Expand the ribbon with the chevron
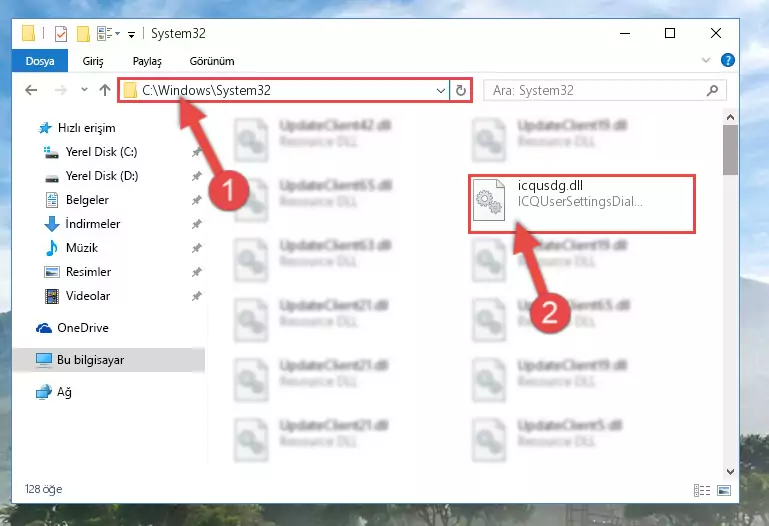769x526 pixels. (x=706, y=60)
